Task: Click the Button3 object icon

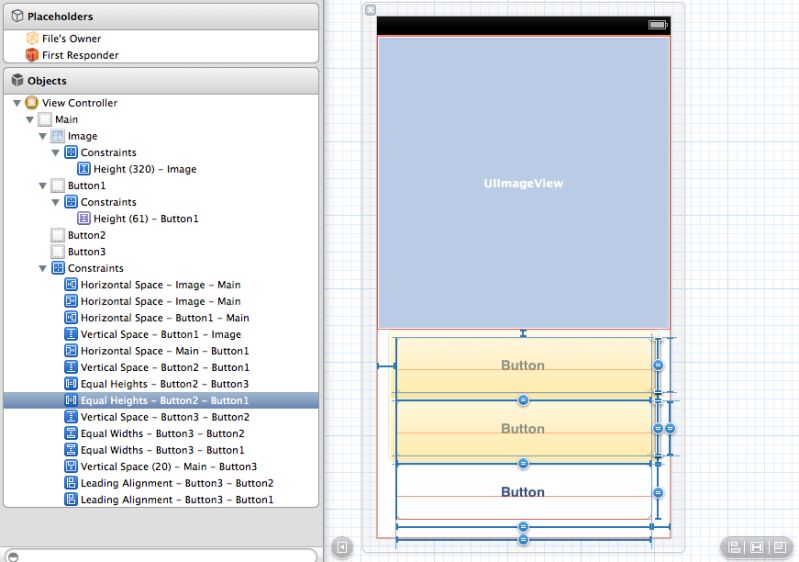Action: pyautogui.click(x=58, y=251)
